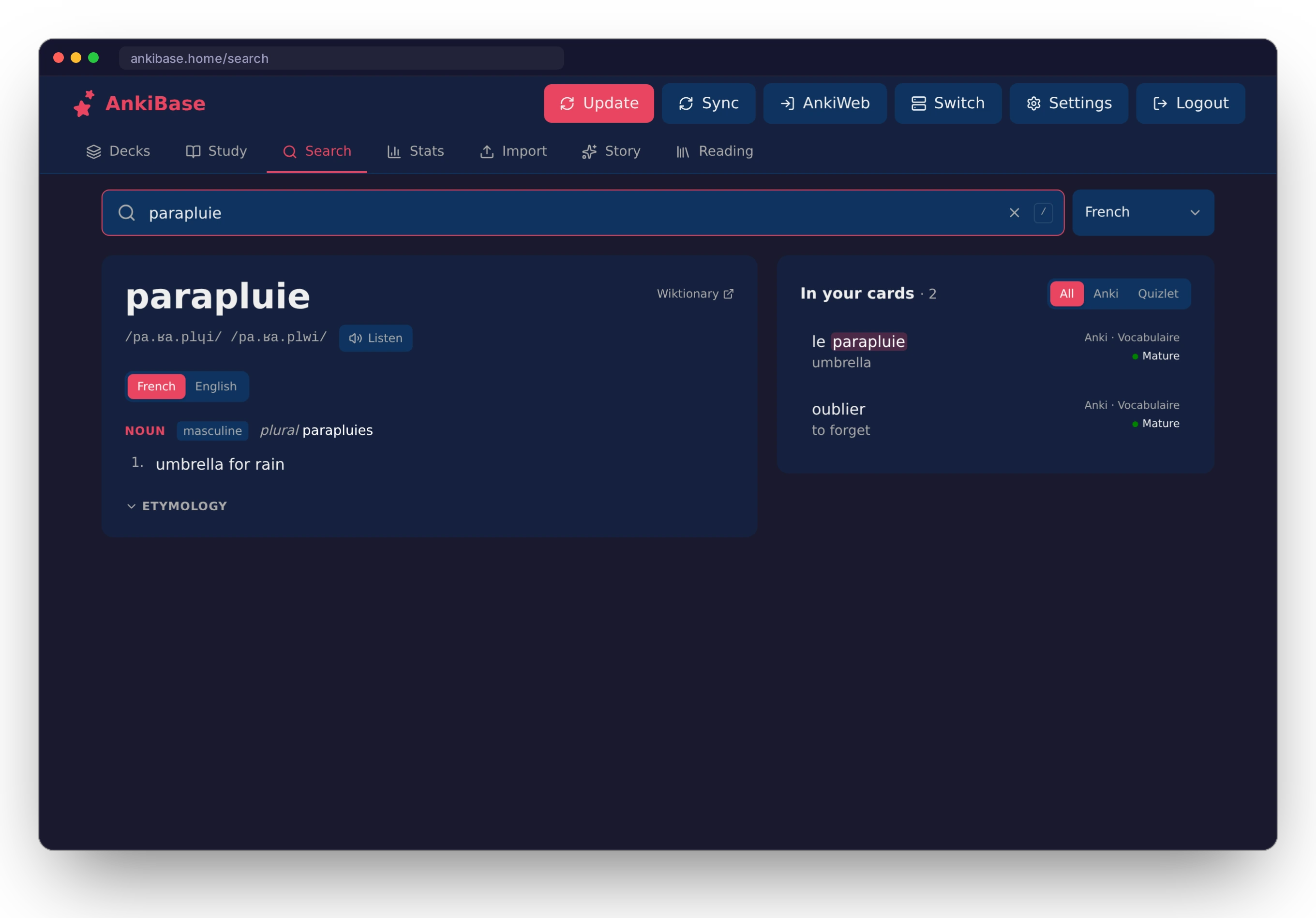Select the French definition toggle

pos(156,386)
